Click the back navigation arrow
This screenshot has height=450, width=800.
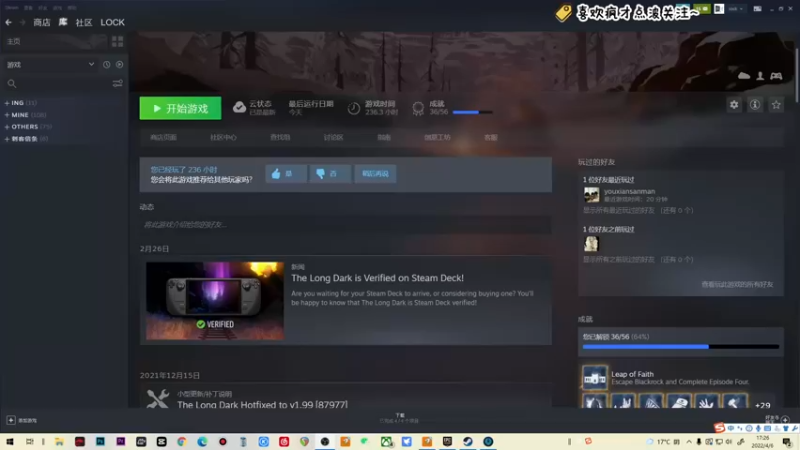9,22
